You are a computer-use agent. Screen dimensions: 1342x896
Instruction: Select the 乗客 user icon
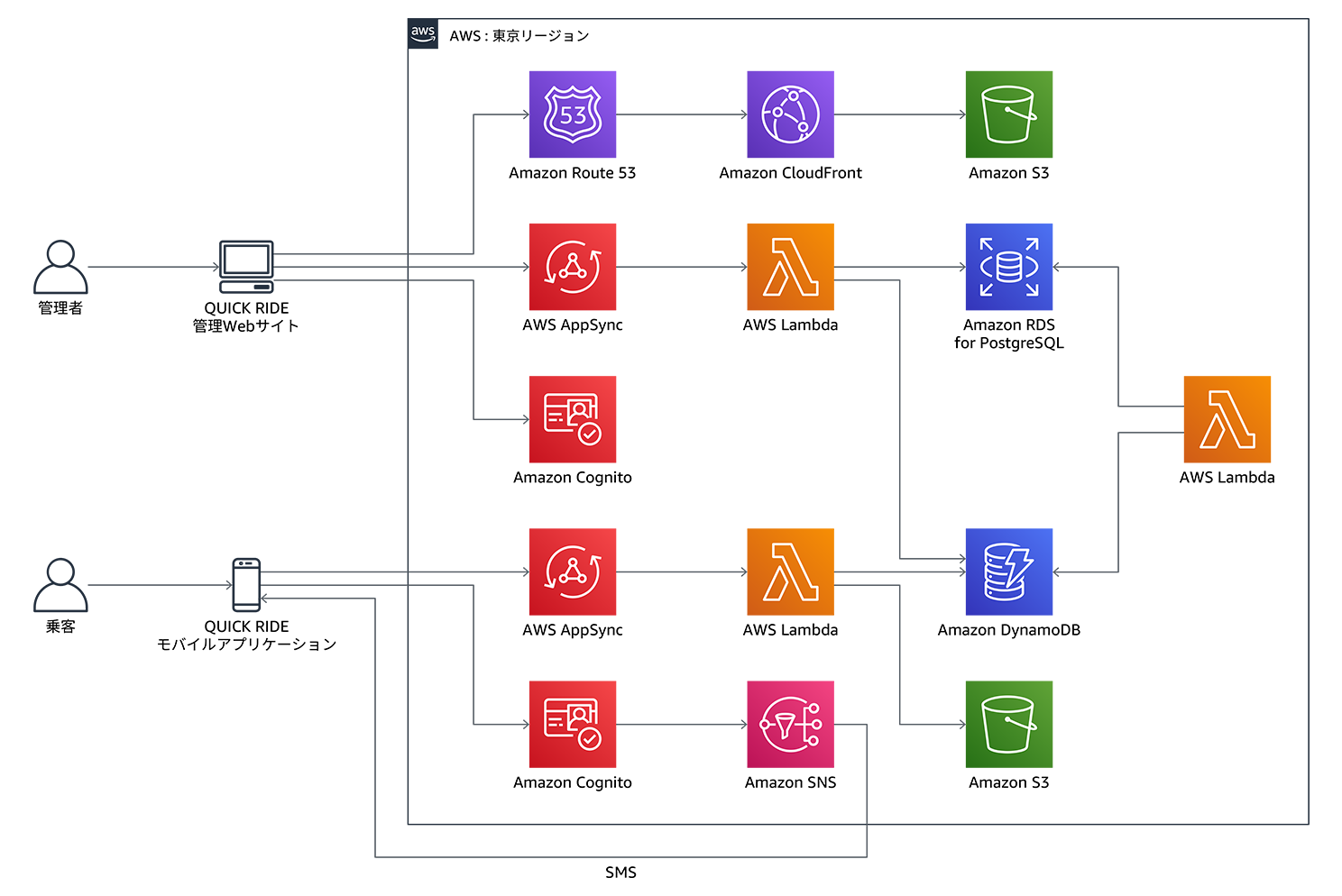pyautogui.click(x=60, y=585)
